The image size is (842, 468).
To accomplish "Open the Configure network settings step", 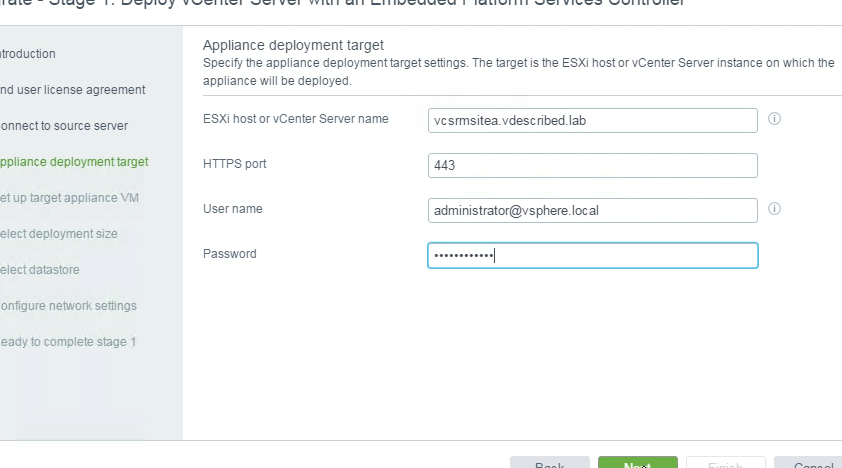I will [x=68, y=305].
